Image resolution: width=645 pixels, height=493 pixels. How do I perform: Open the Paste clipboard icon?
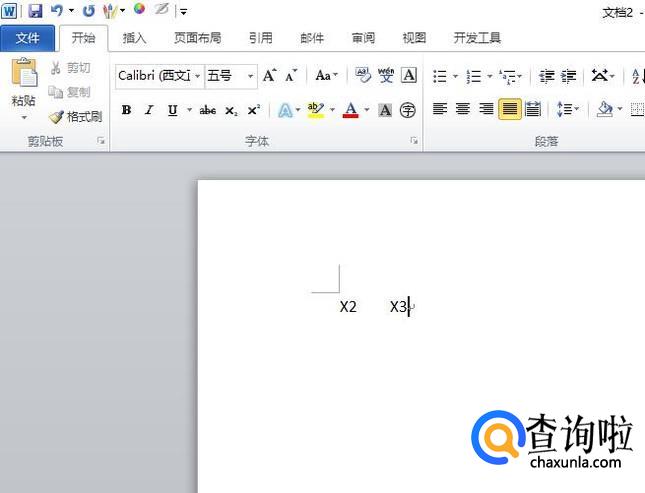pyautogui.click(x=24, y=73)
